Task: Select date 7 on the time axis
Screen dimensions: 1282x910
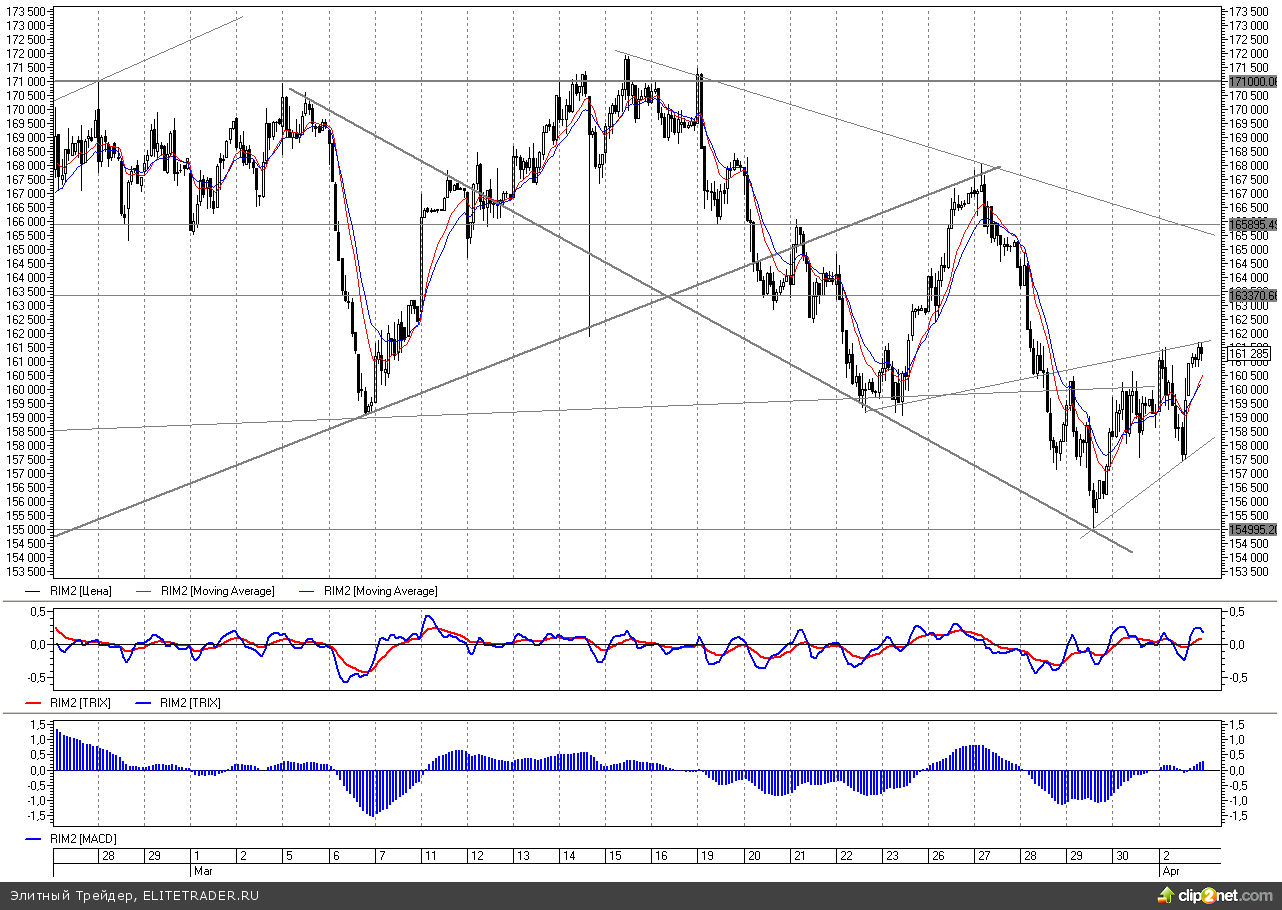Action: (380, 856)
